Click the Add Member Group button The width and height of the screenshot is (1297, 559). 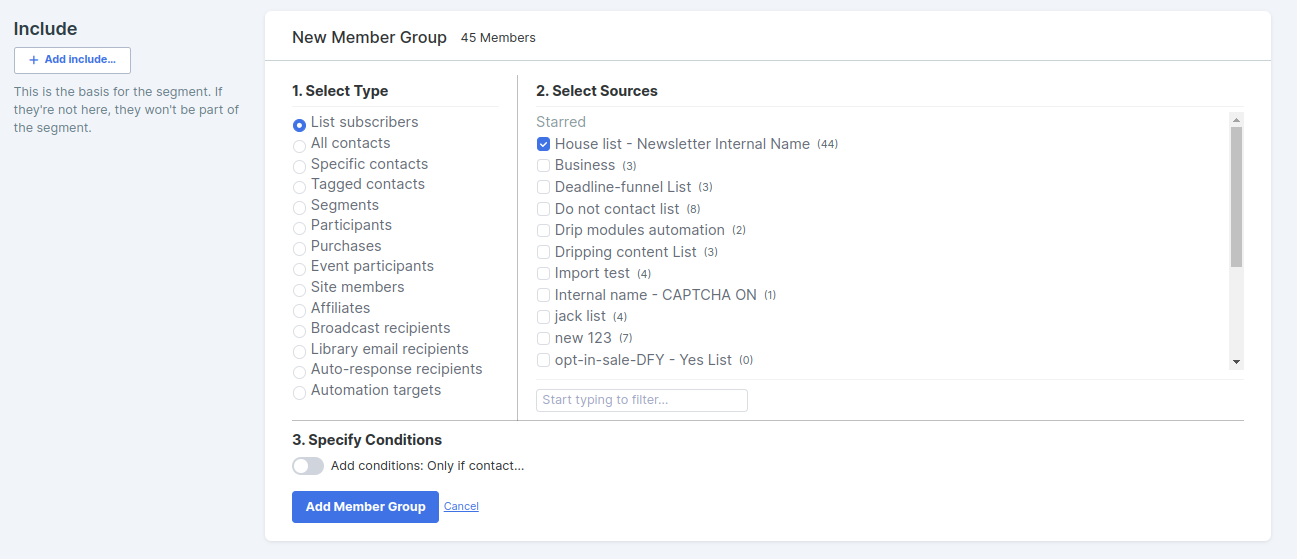point(365,507)
